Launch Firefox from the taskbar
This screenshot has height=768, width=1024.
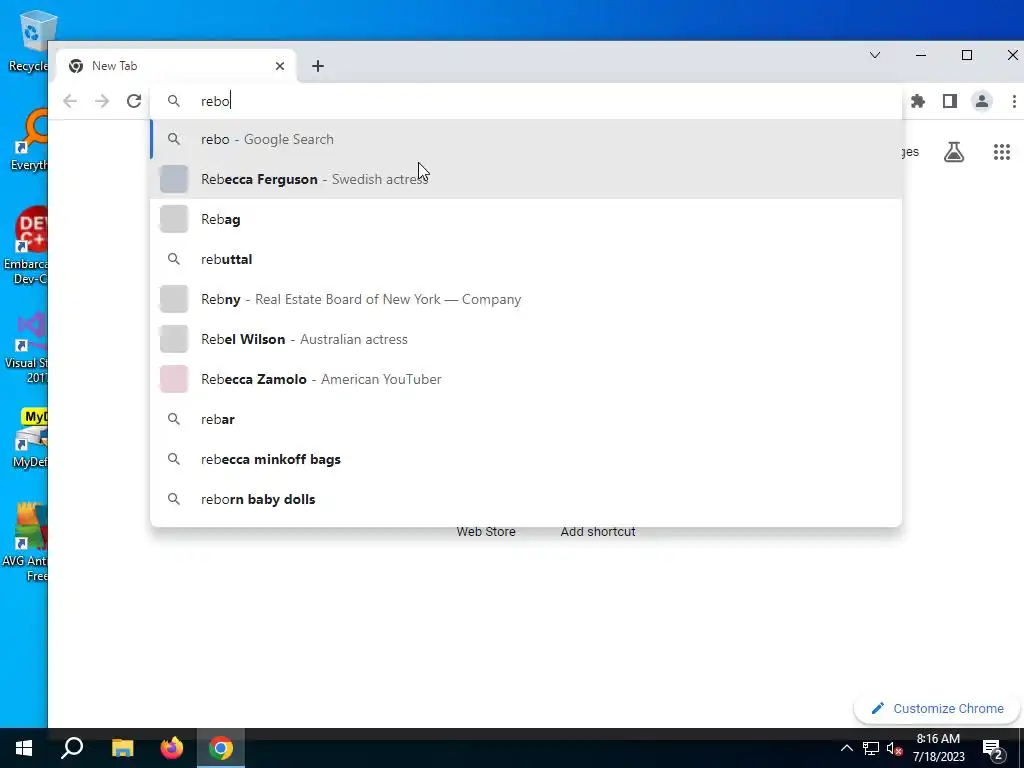pos(172,748)
